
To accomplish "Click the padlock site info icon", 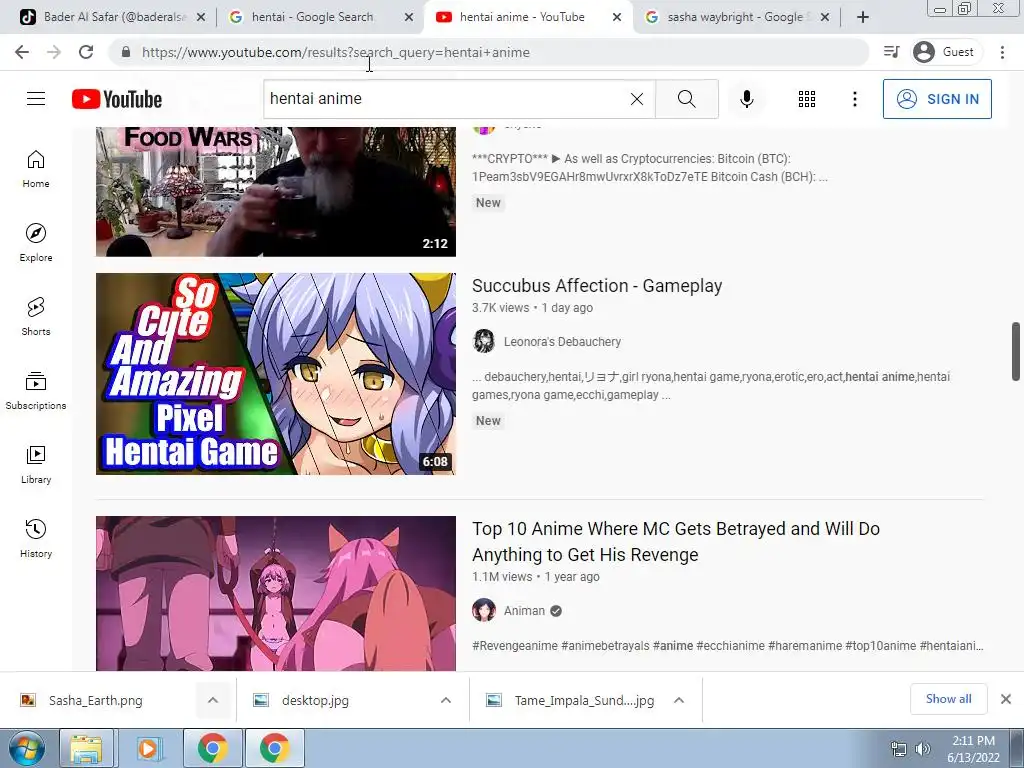I will [x=126, y=52].
